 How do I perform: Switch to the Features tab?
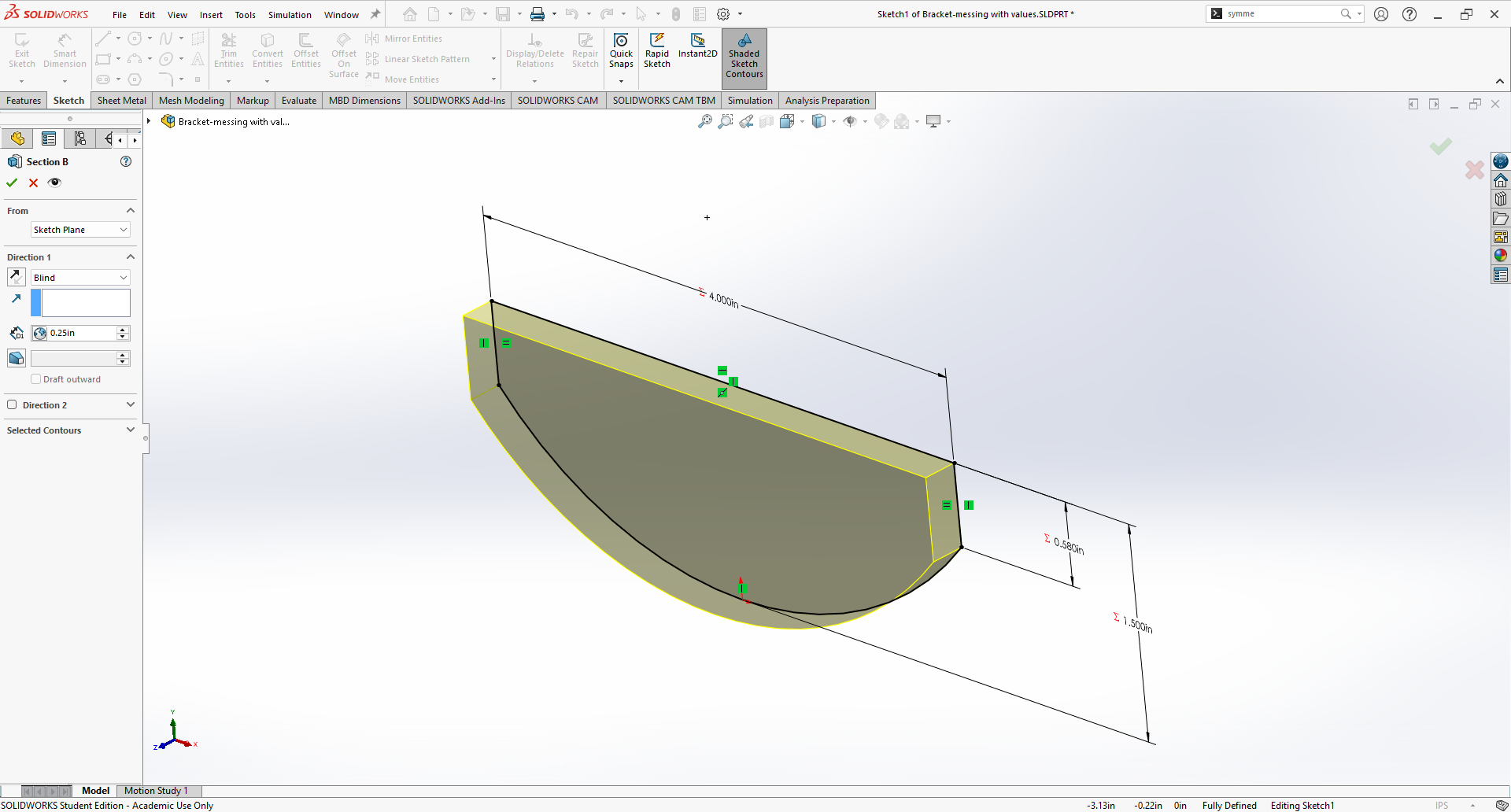pyautogui.click(x=24, y=101)
